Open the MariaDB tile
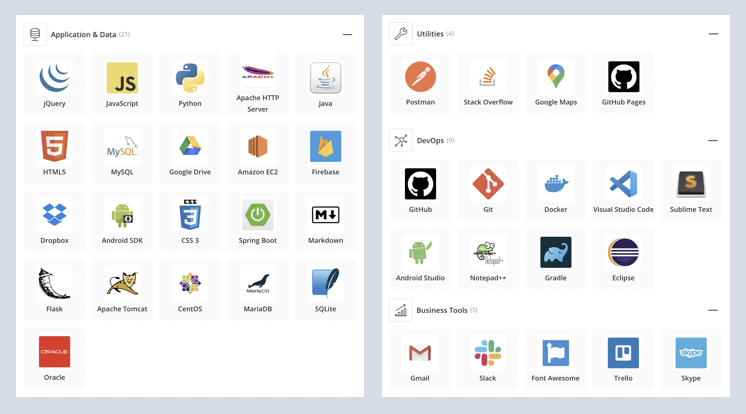Viewport: 746px width, 414px height. point(258,290)
